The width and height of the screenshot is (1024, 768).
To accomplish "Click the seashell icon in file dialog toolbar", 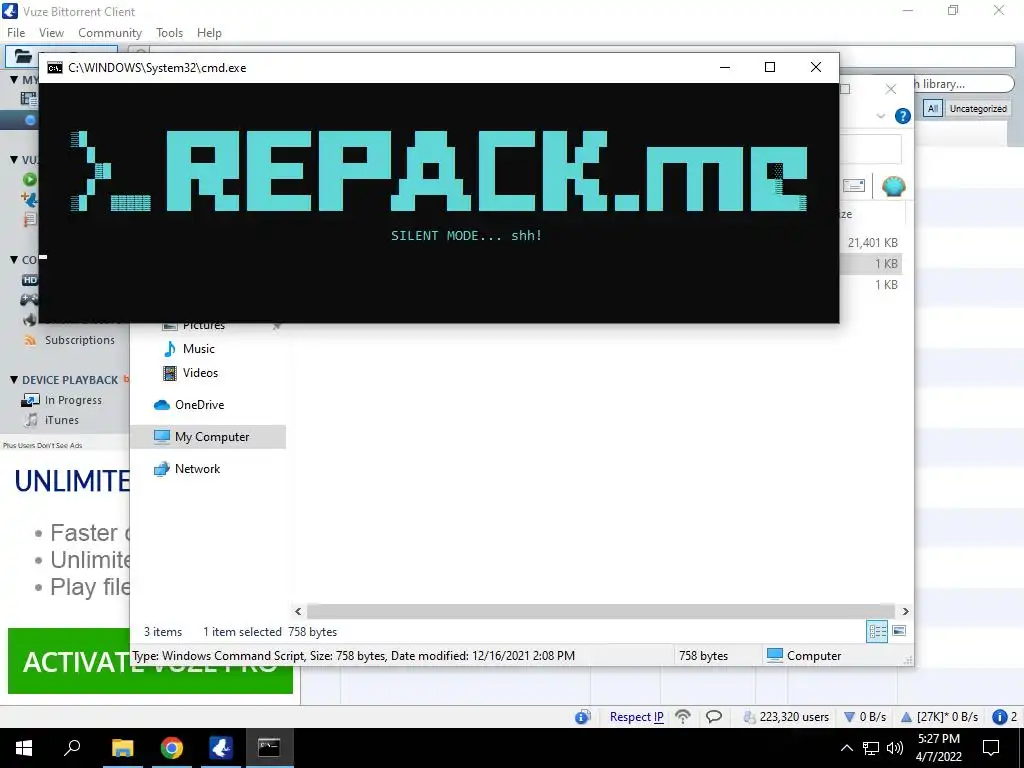I will pos(893,186).
